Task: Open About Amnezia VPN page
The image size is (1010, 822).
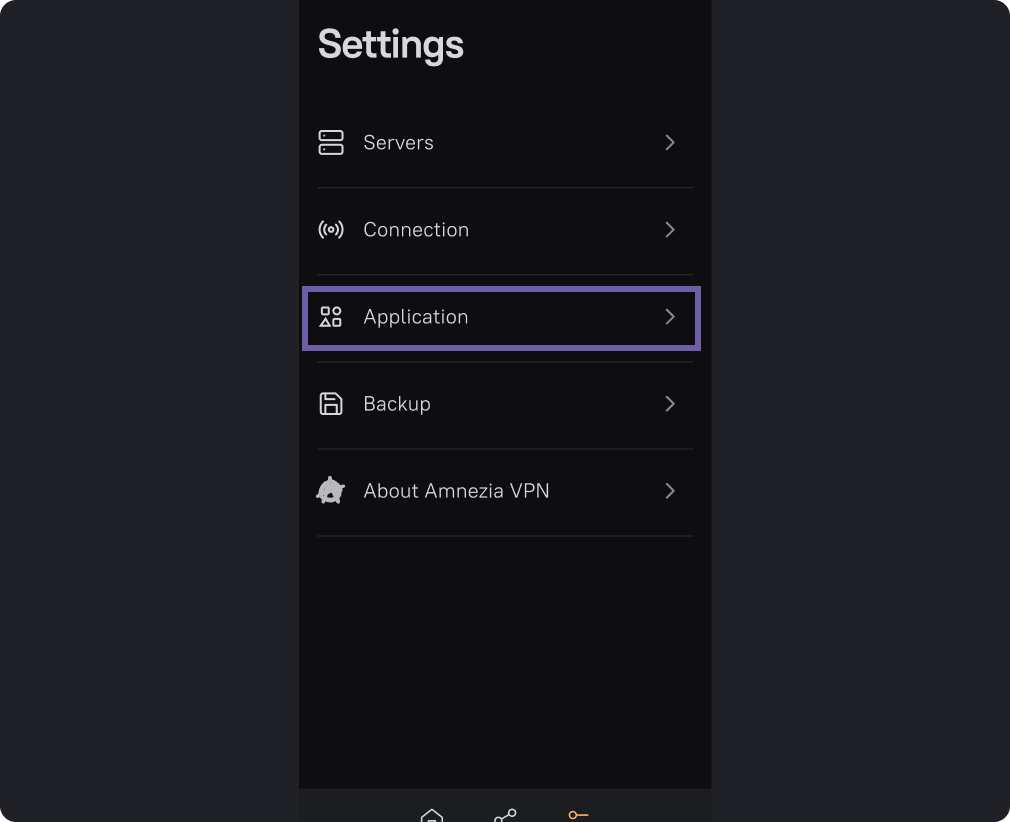Action: (456, 491)
